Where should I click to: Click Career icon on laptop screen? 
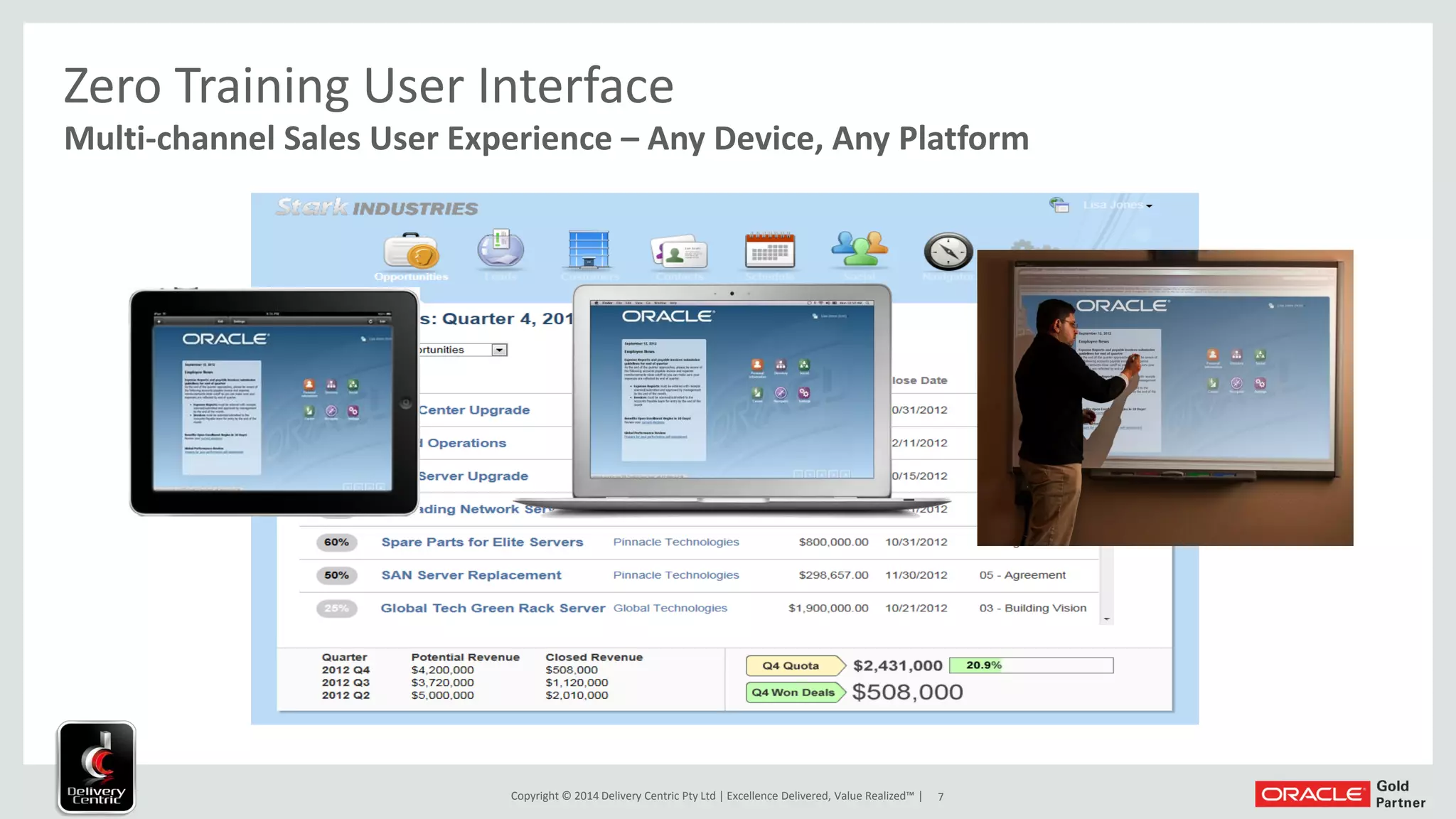point(757,392)
